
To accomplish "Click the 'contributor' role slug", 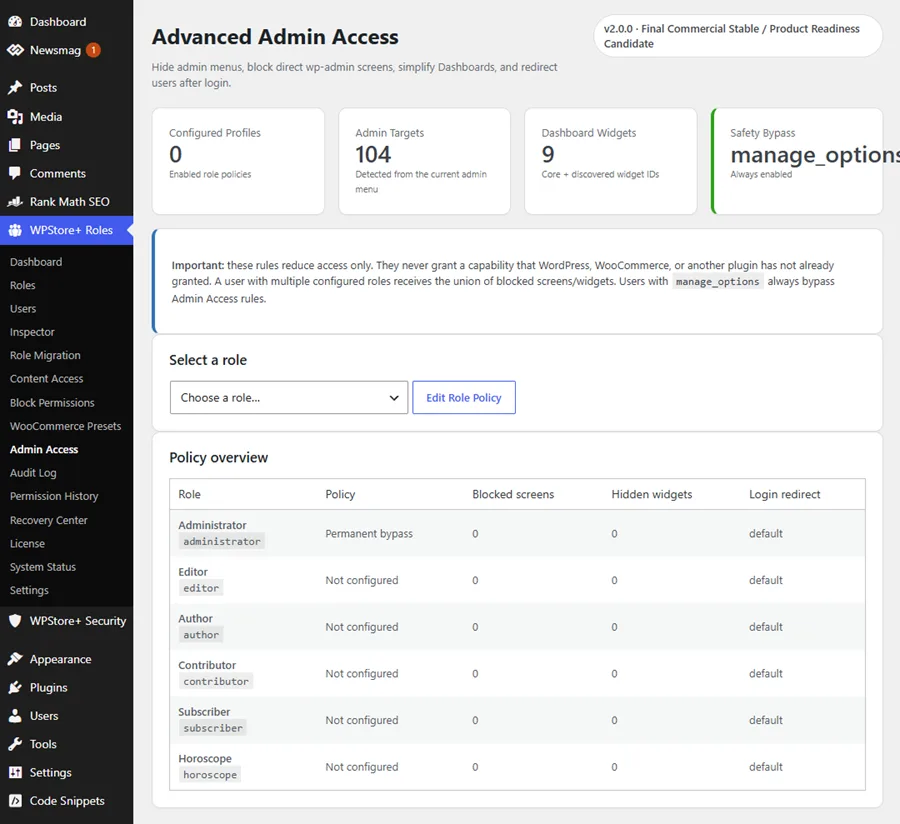I will point(216,681).
